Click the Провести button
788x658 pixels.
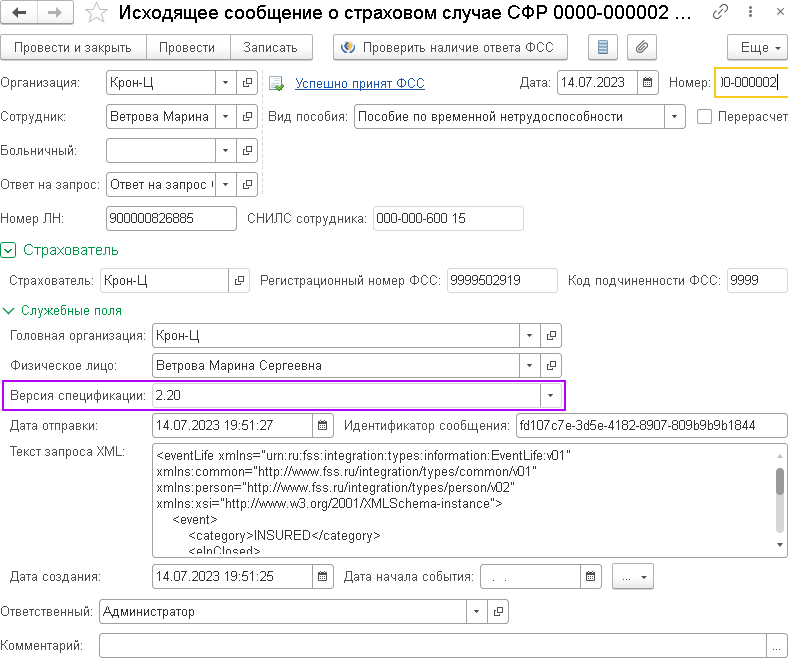[187, 47]
